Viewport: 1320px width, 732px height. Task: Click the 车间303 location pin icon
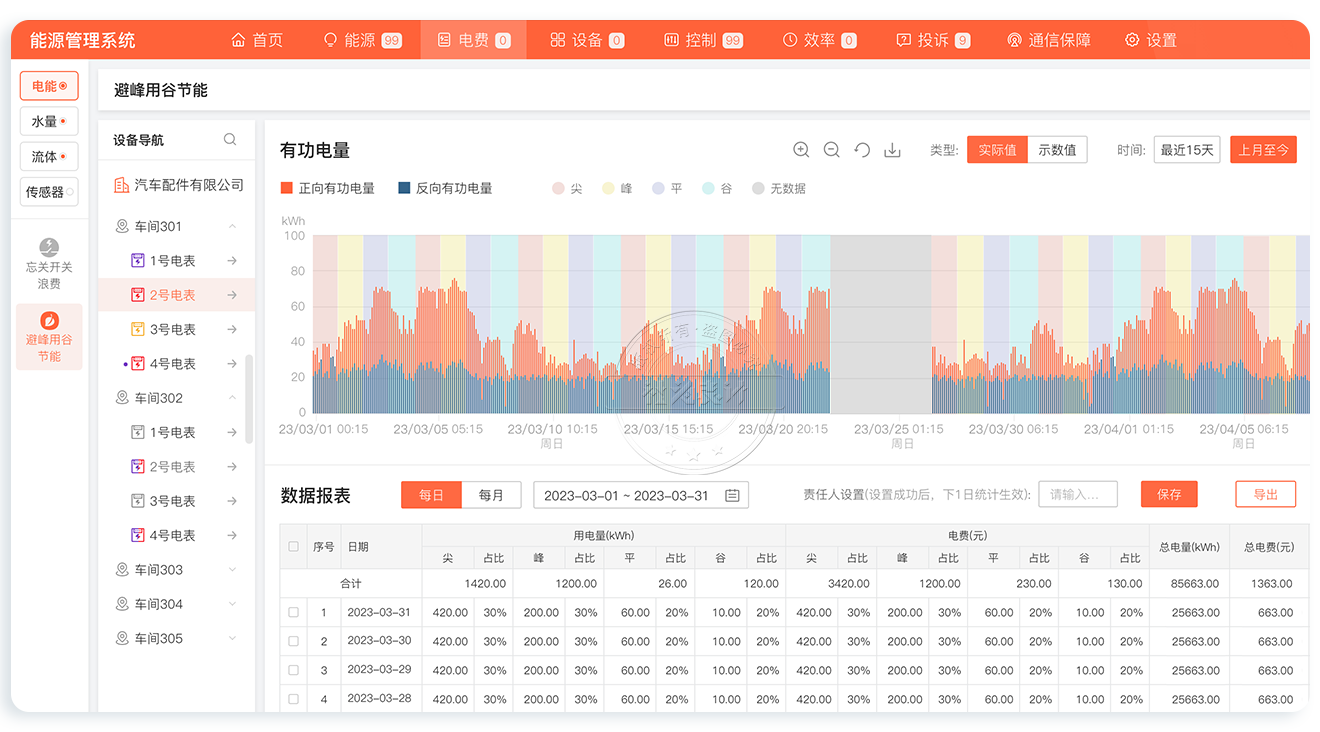(122, 570)
